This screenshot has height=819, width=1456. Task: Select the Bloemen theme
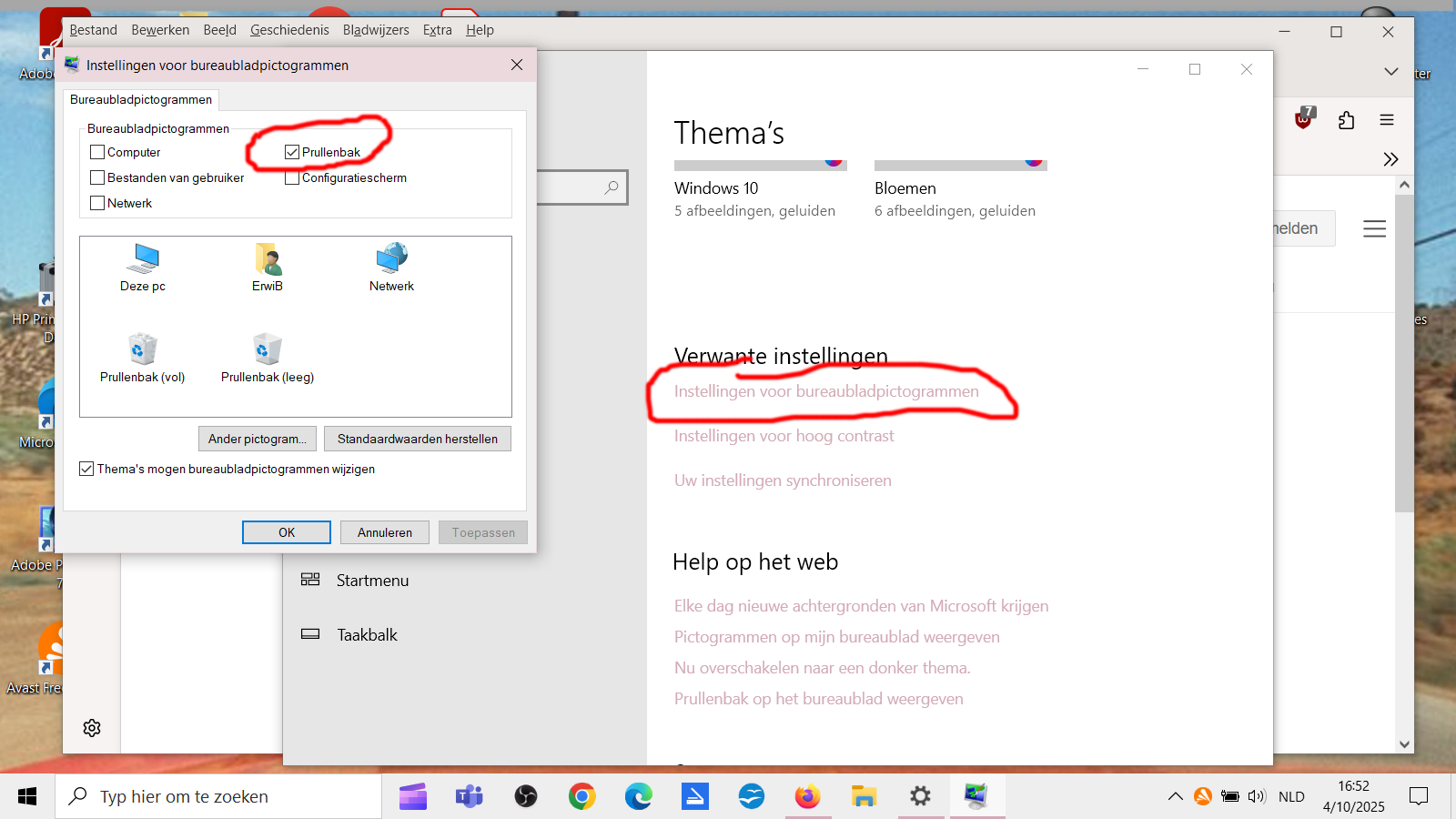(961, 190)
